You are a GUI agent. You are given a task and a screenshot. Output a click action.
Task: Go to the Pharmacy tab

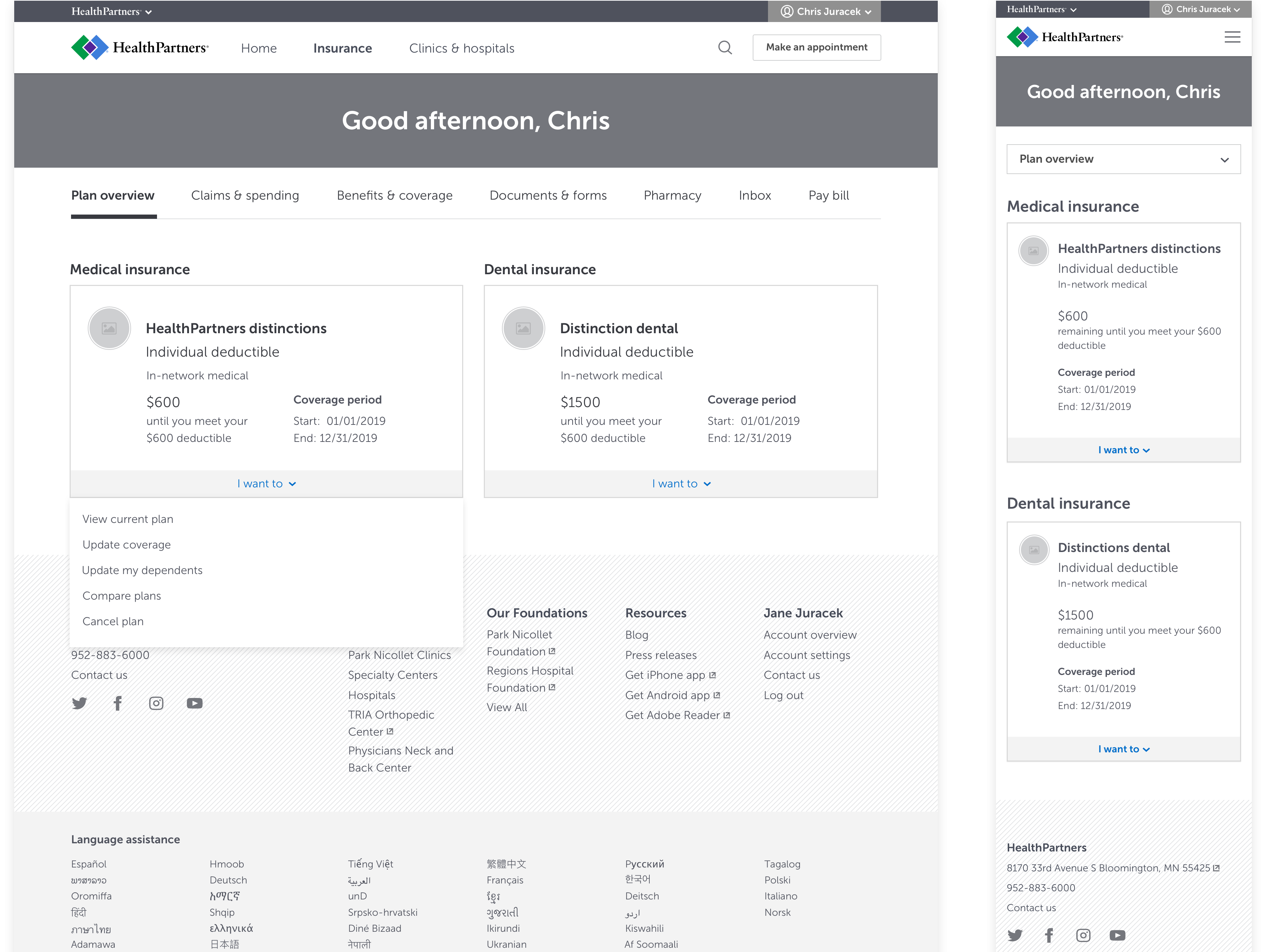click(672, 196)
